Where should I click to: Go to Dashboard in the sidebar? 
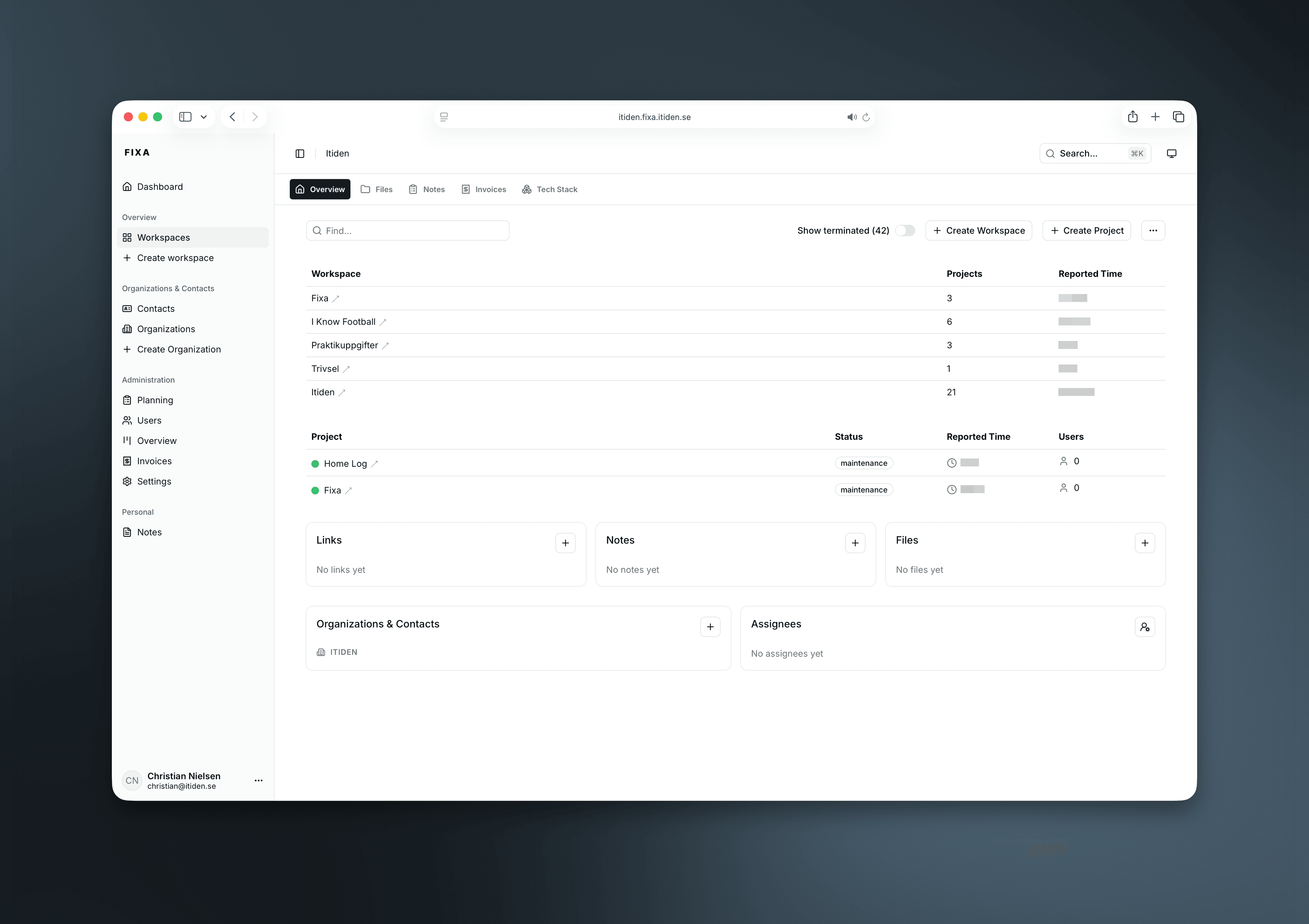(x=193, y=187)
